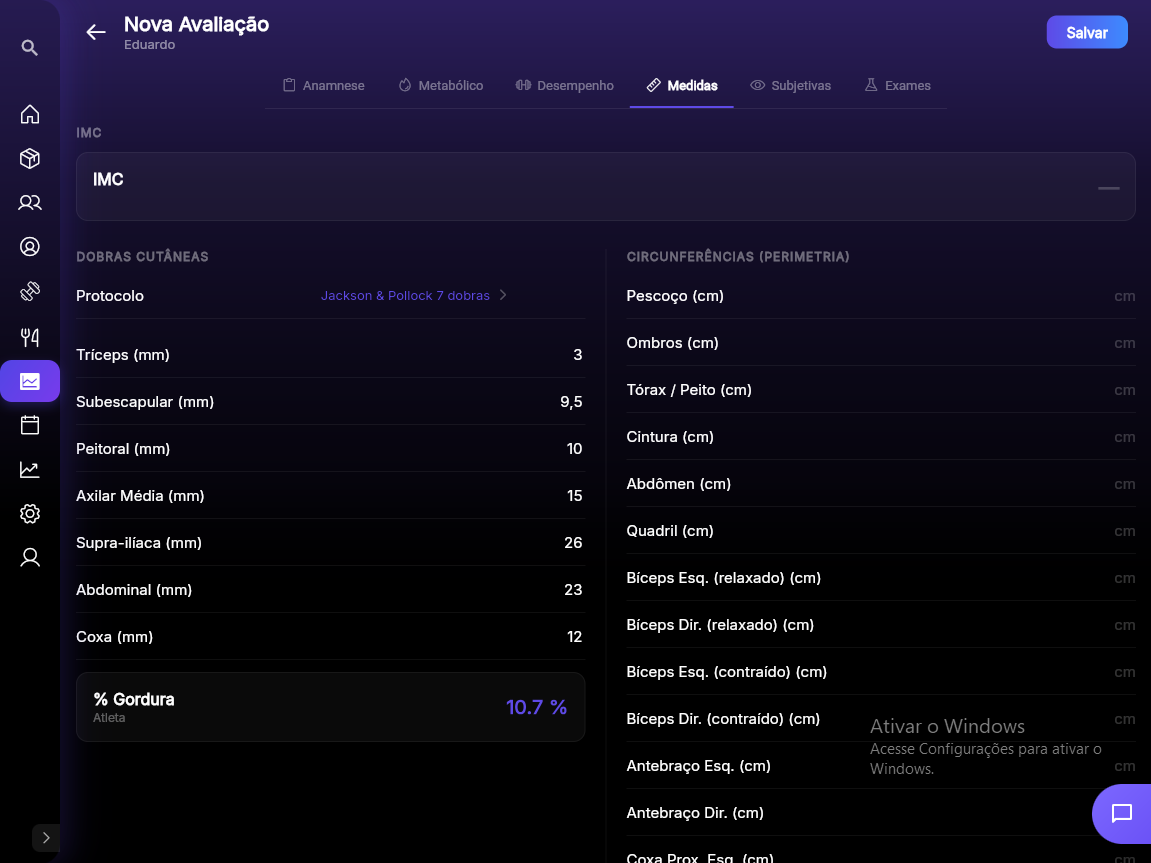This screenshot has height=863, width=1151.
Task: Expand the sidebar with the chevron button
Action: tap(46, 837)
